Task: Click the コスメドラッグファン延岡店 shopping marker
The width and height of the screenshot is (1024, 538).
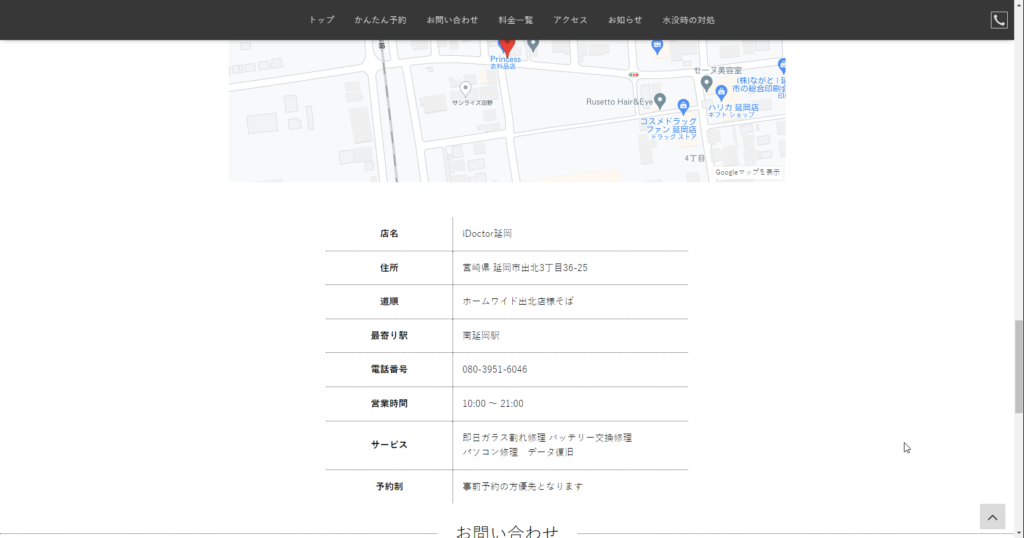Action: click(683, 106)
